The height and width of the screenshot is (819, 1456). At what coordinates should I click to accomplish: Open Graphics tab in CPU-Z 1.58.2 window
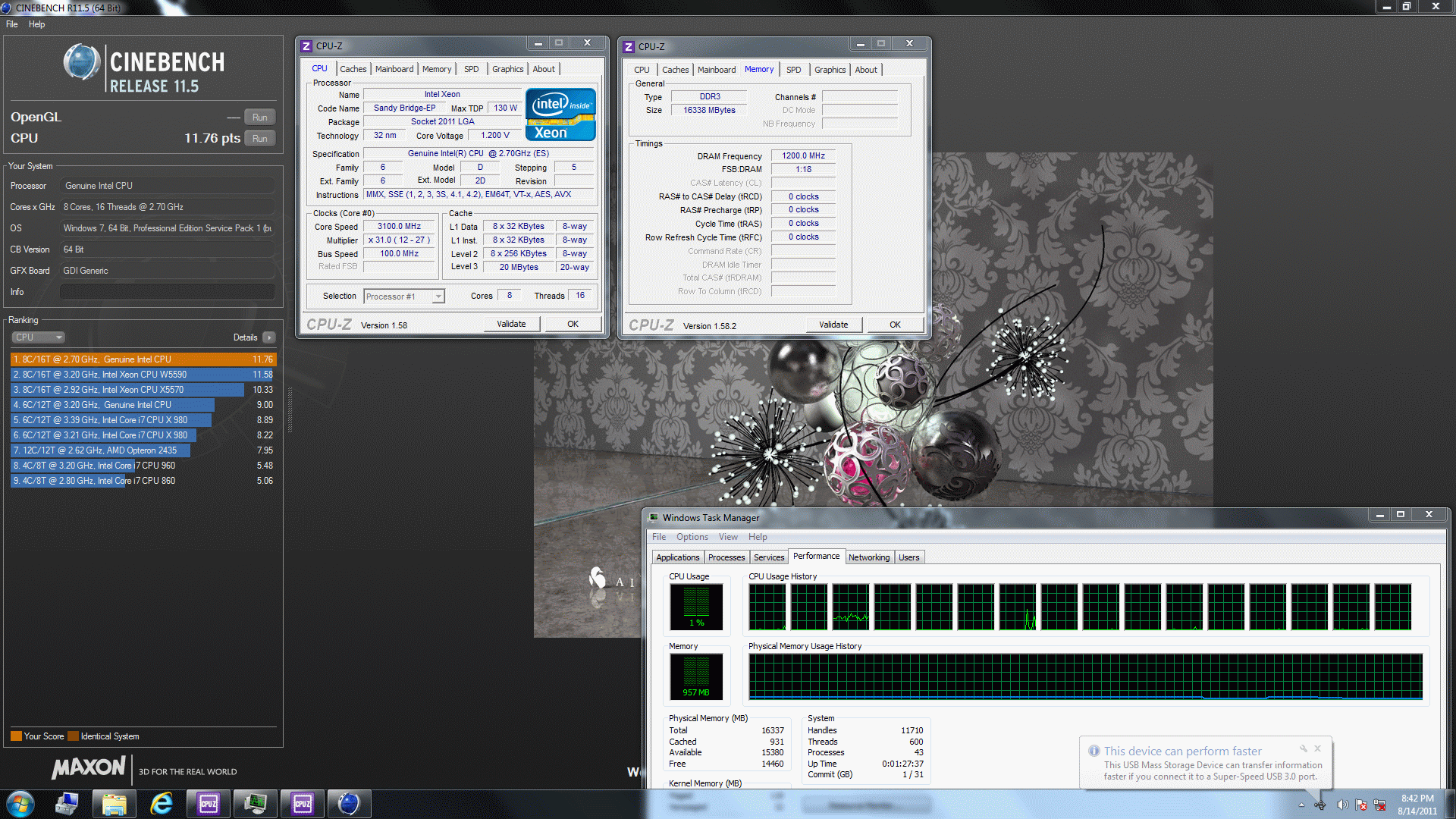click(830, 70)
